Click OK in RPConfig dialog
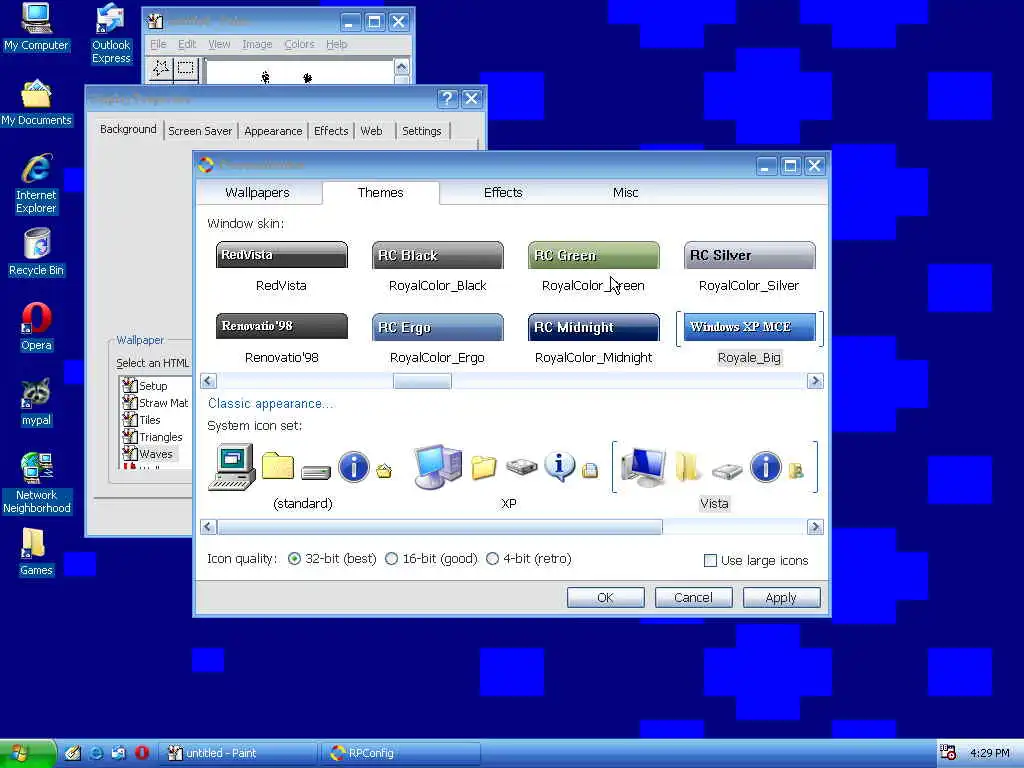 pos(605,598)
